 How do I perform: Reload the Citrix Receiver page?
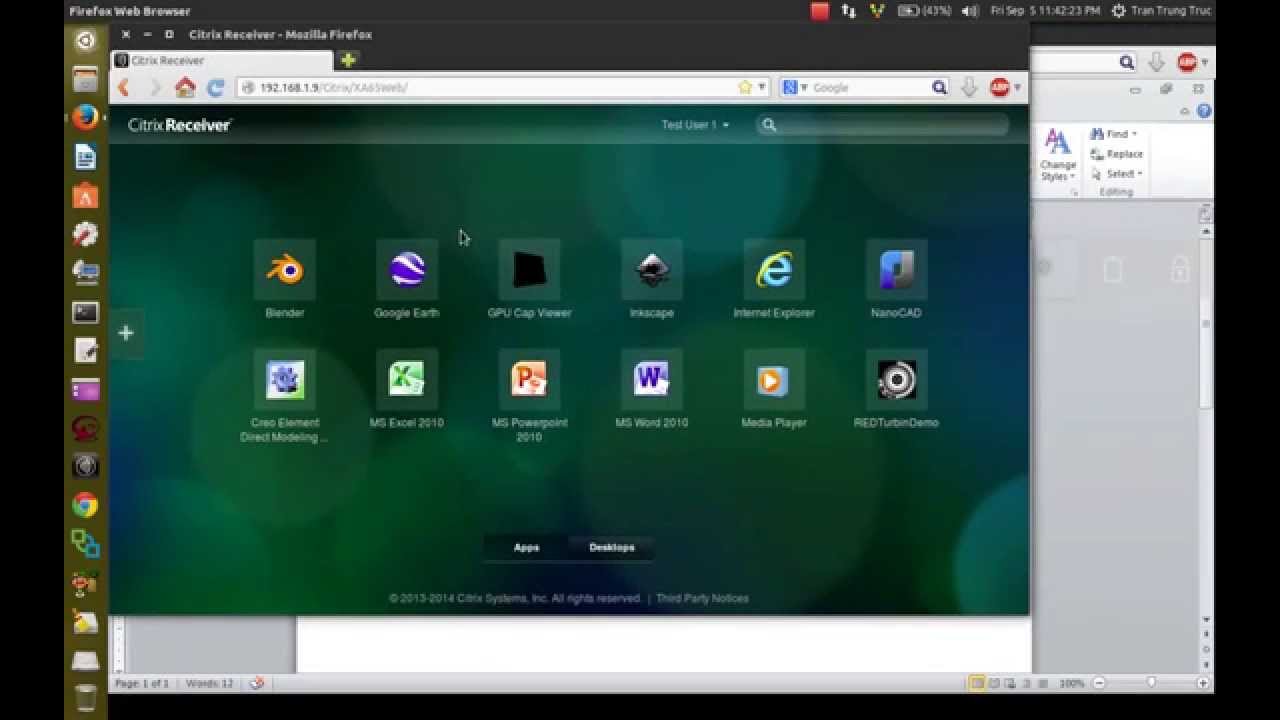(215, 88)
